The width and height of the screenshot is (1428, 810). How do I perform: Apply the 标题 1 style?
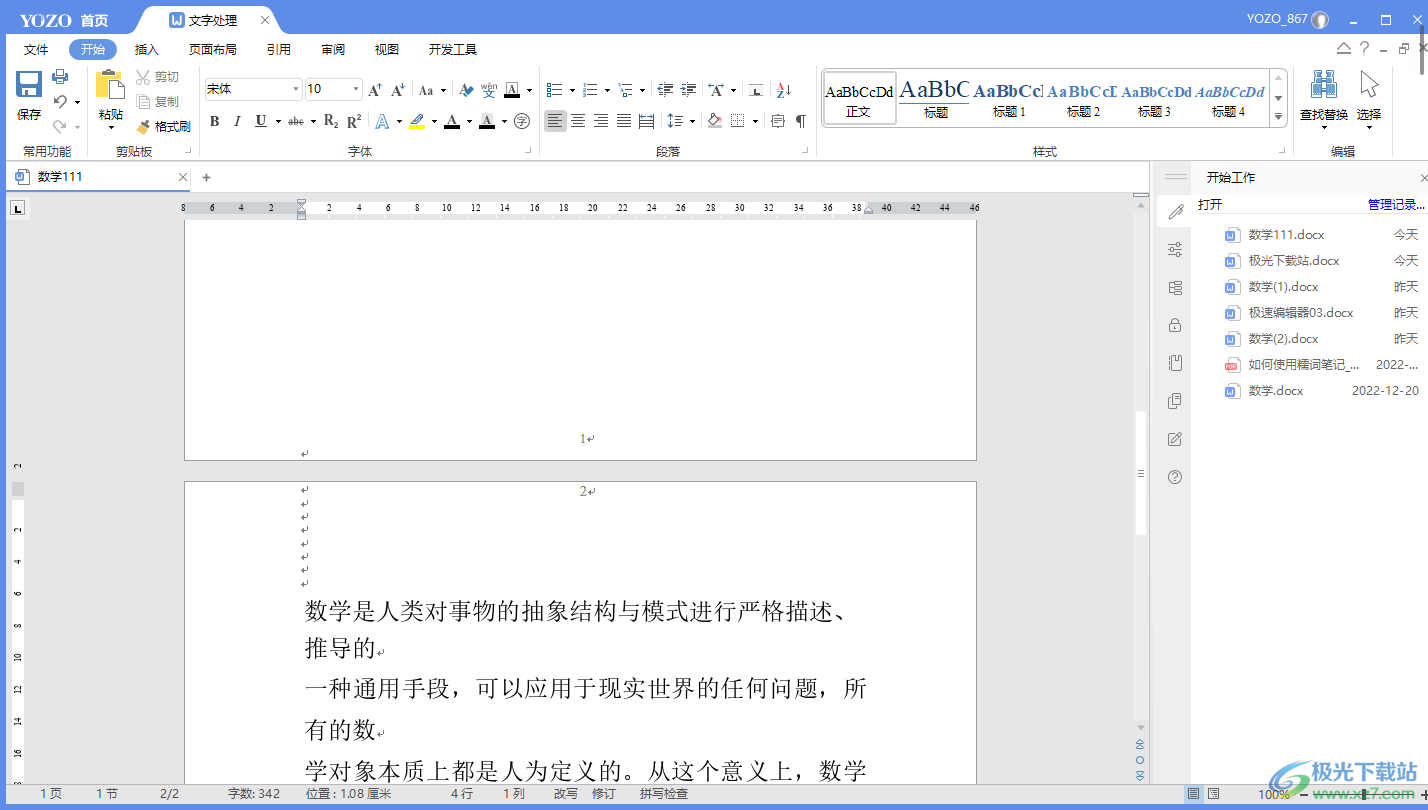1009,98
